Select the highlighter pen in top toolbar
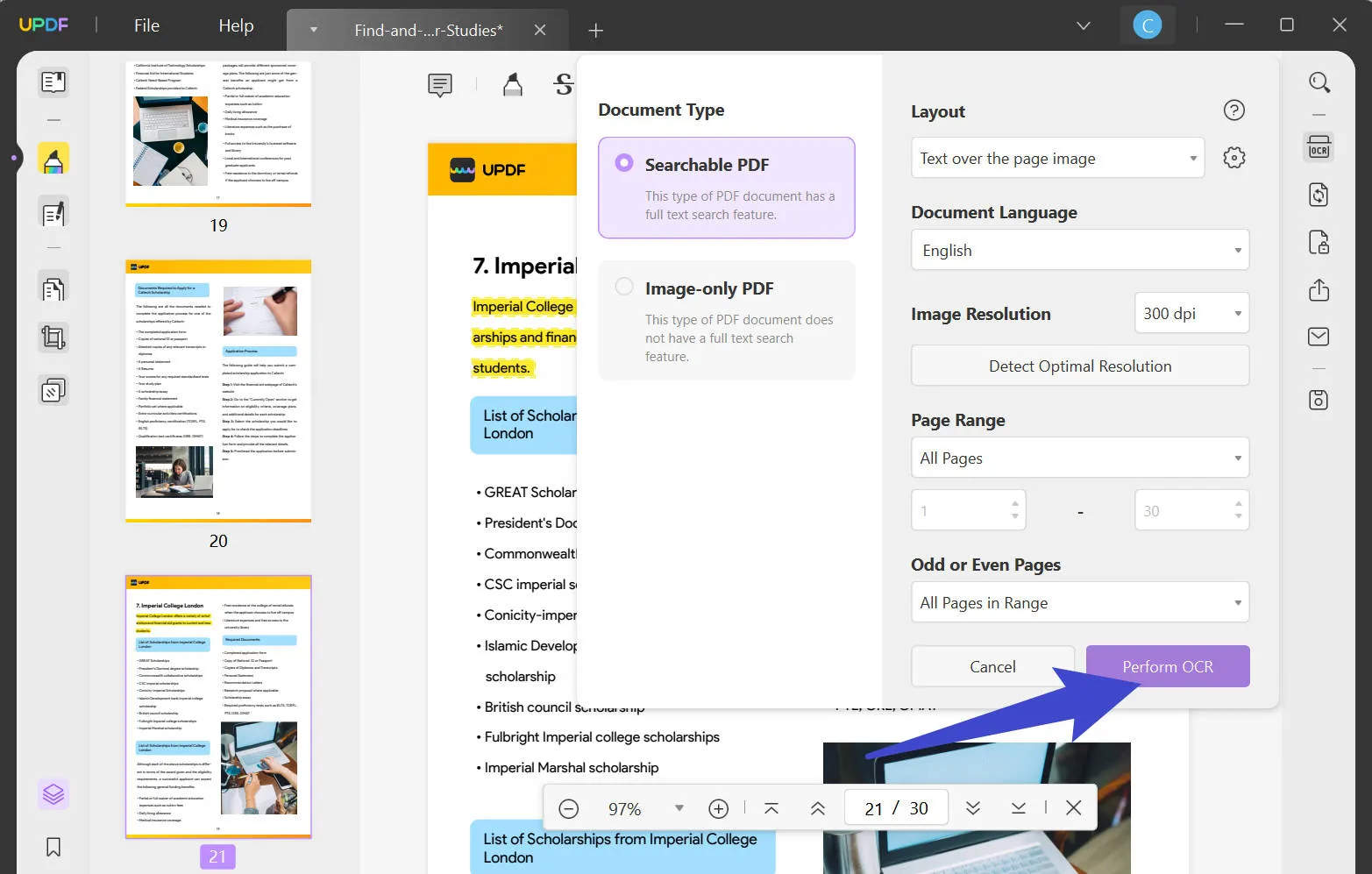The height and width of the screenshot is (874, 1372). point(513,84)
